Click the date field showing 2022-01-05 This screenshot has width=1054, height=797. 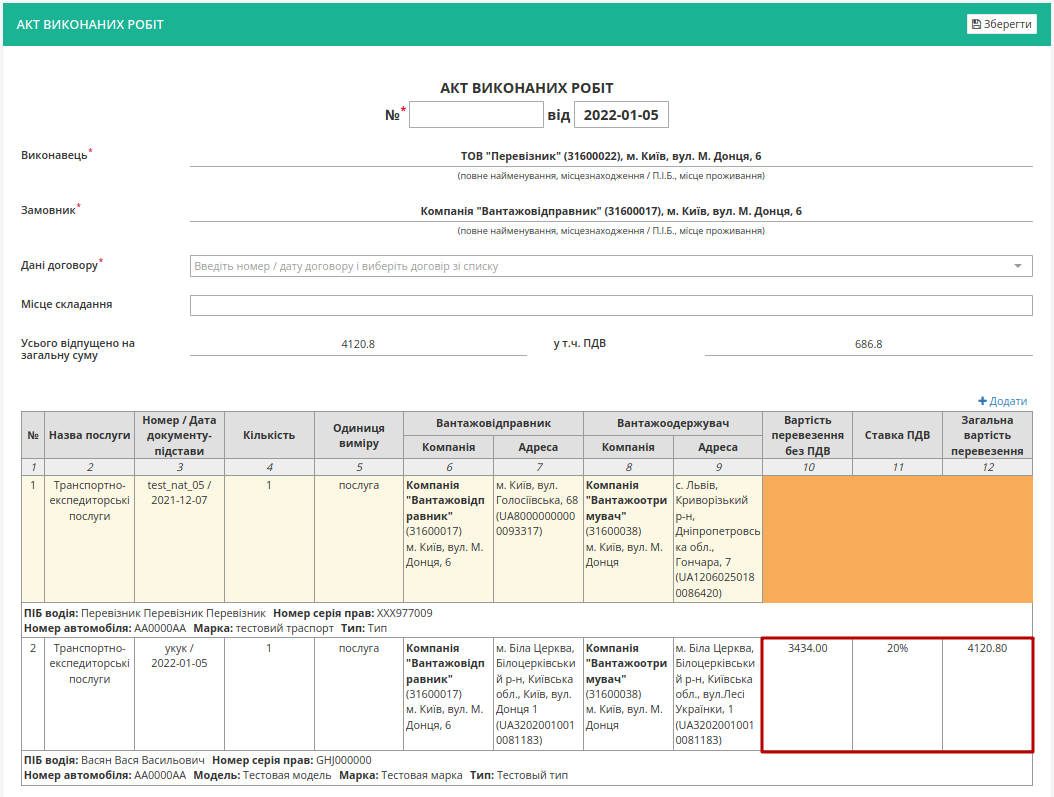click(x=621, y=115)
